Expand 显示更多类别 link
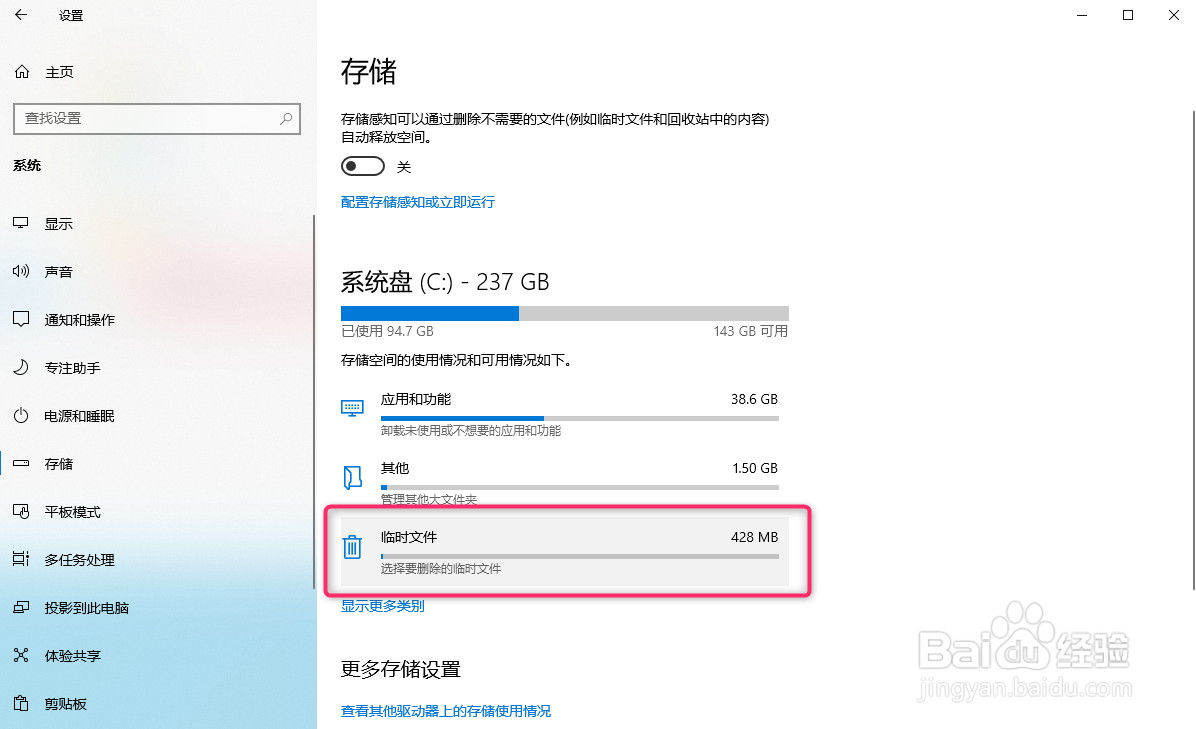The height and width of the screenshot is (729, 1196). click(383, 606)
